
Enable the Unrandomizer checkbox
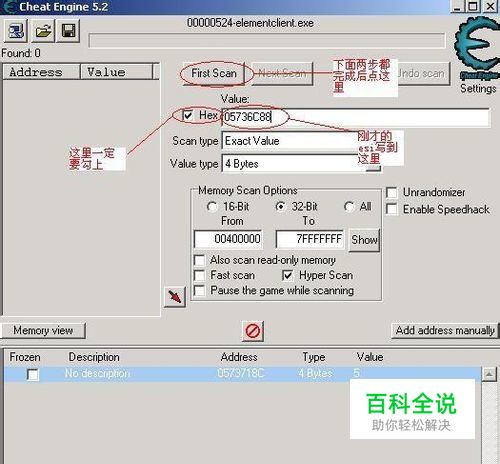pos(392,192)
